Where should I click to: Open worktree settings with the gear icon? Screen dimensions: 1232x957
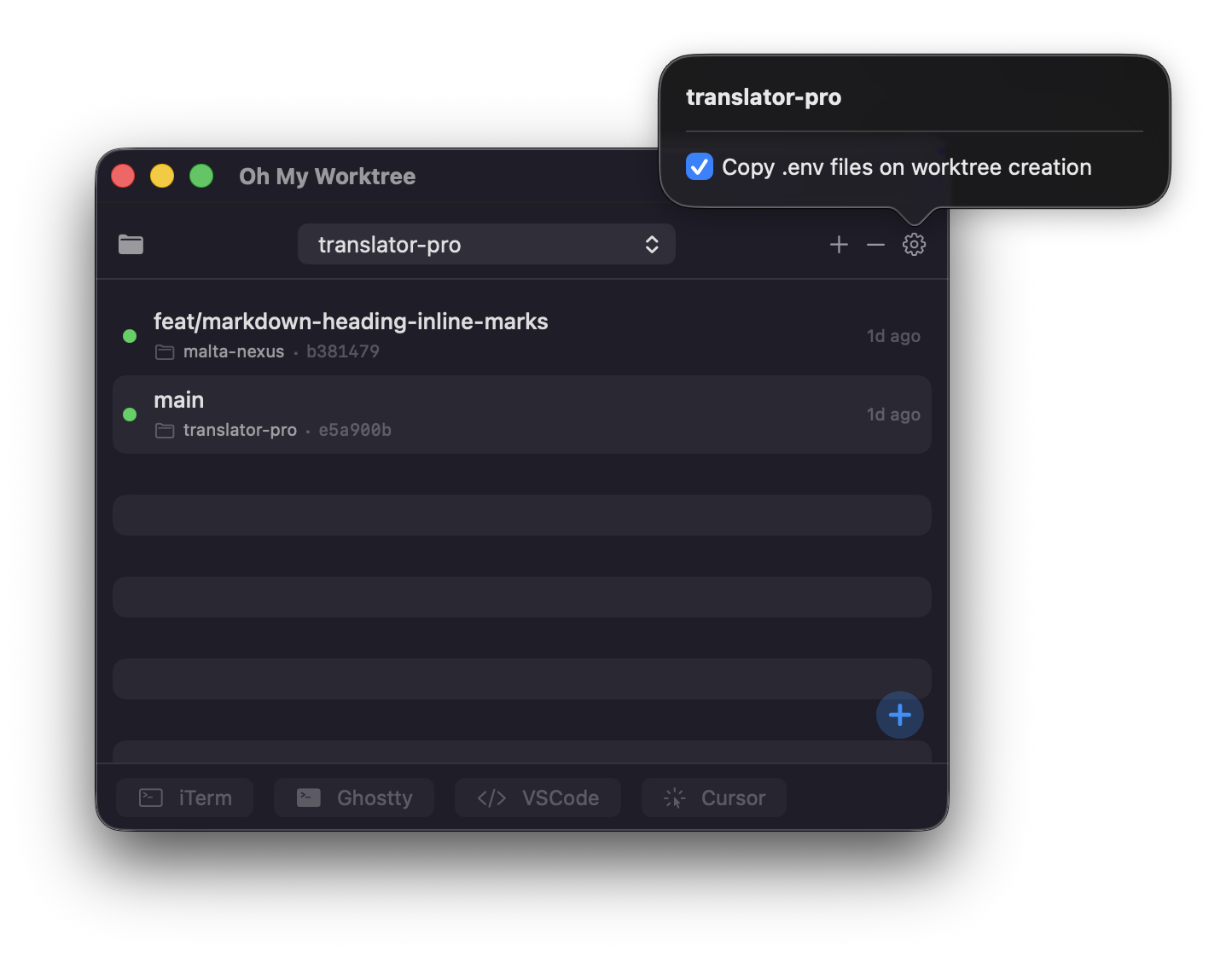[914, 244]
